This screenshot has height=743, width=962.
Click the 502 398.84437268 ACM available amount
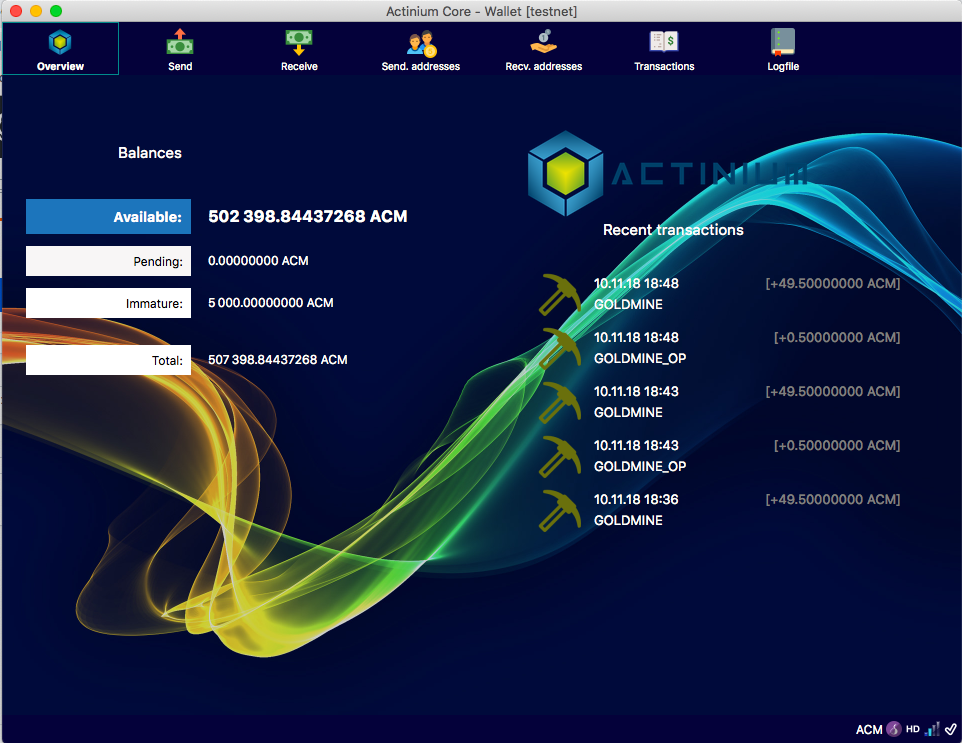click(x=307, y=217)
